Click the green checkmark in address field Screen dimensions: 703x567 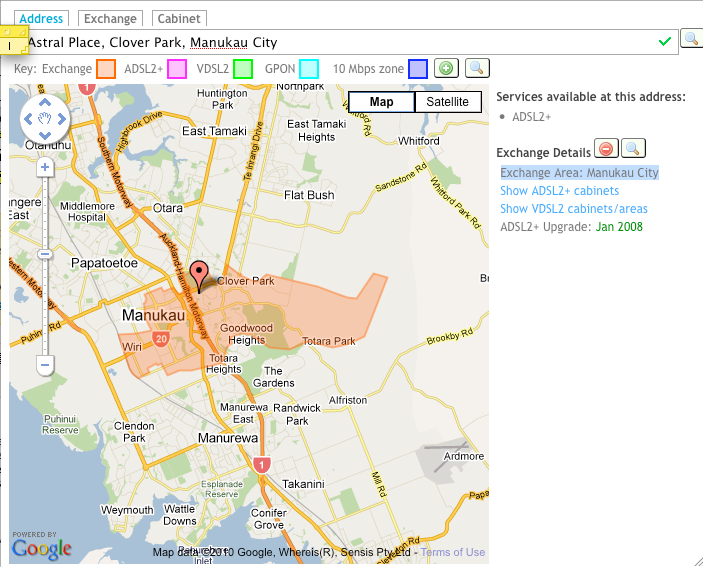click(665, 42)
